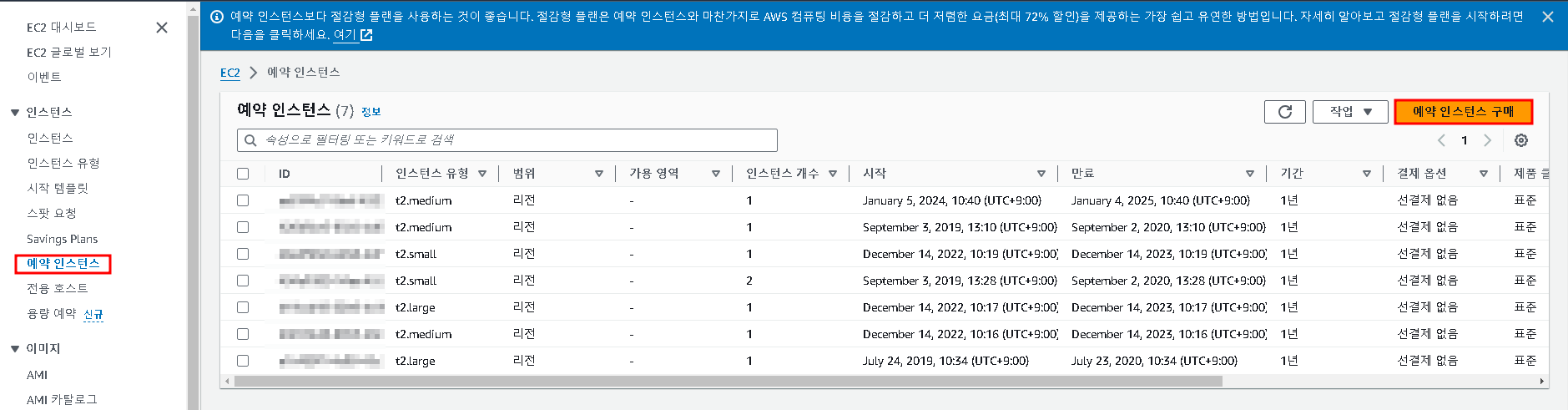Click t2.large in July 24, 2019 row
Viewport: 1568px width, 410px height.
[416, 361]
